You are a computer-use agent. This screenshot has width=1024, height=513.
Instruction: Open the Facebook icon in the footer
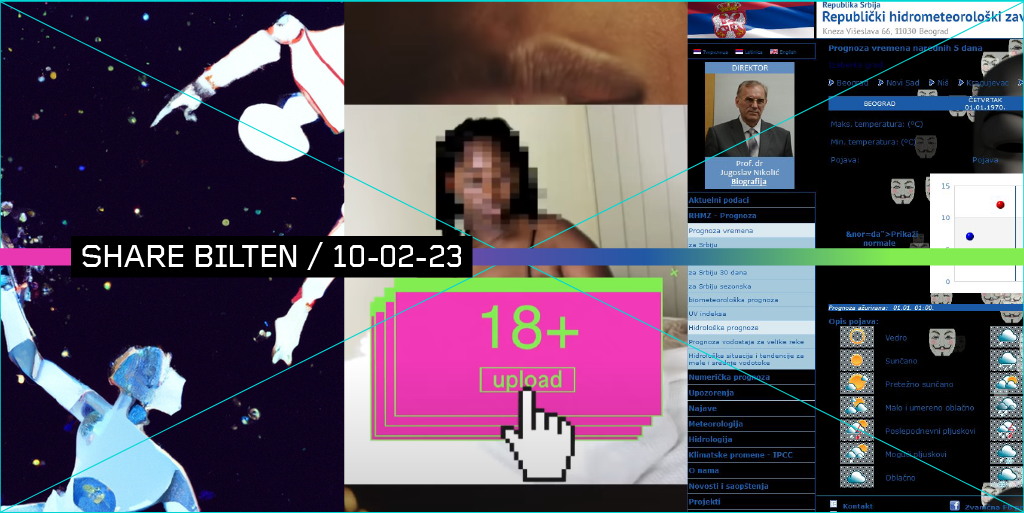coord(955,506)
